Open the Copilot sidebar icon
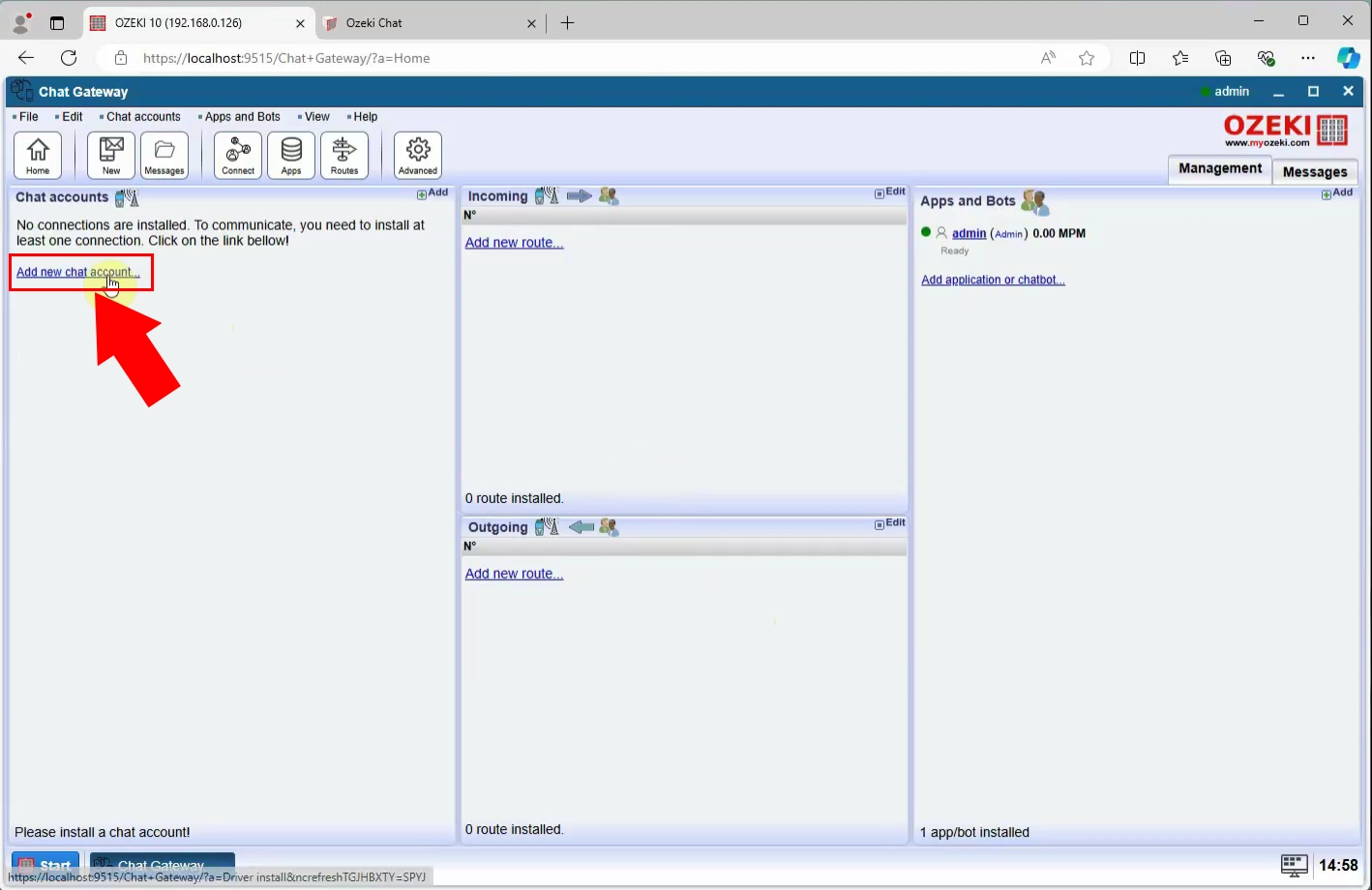This screenshot has height=890, width=1372. 1349,58
